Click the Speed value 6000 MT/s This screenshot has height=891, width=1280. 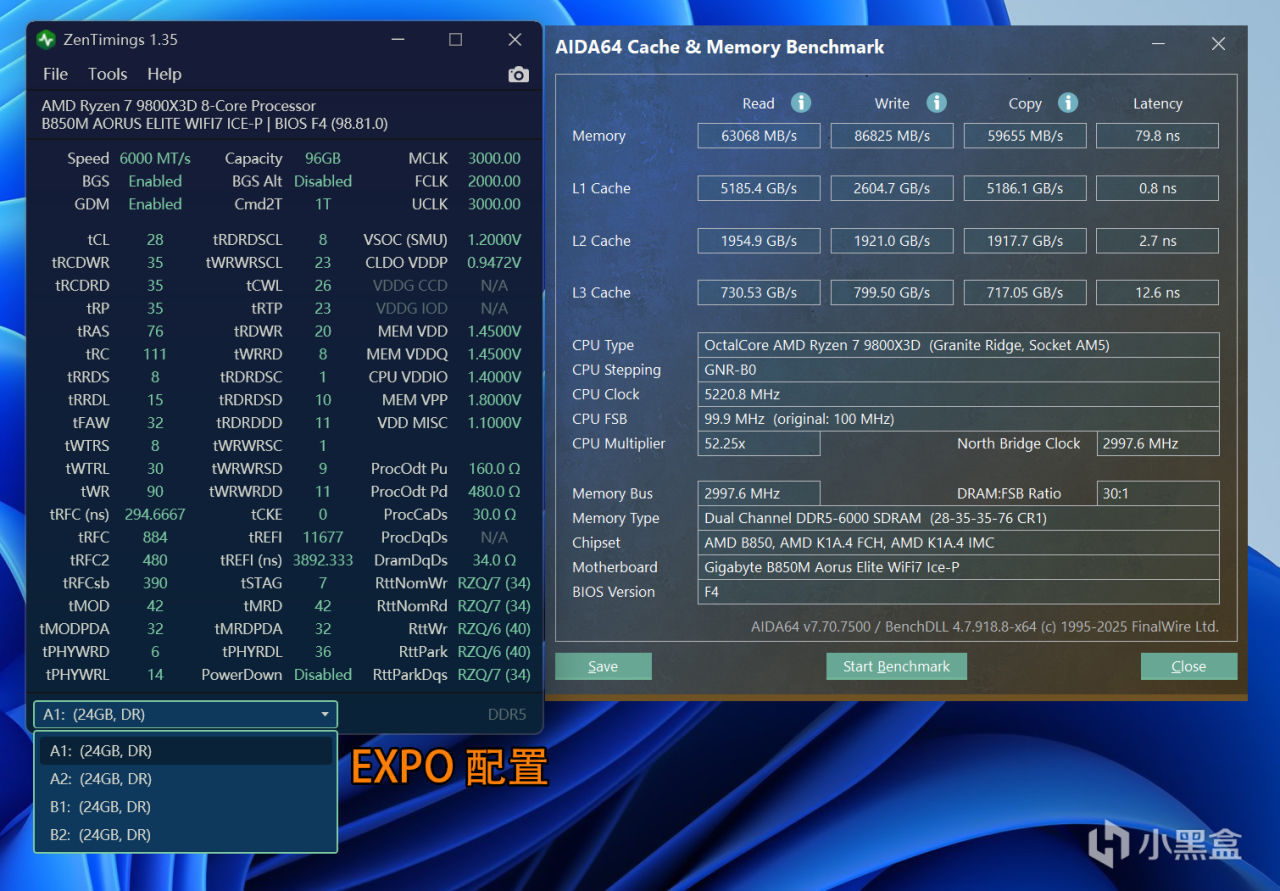[x=155, y=158]
